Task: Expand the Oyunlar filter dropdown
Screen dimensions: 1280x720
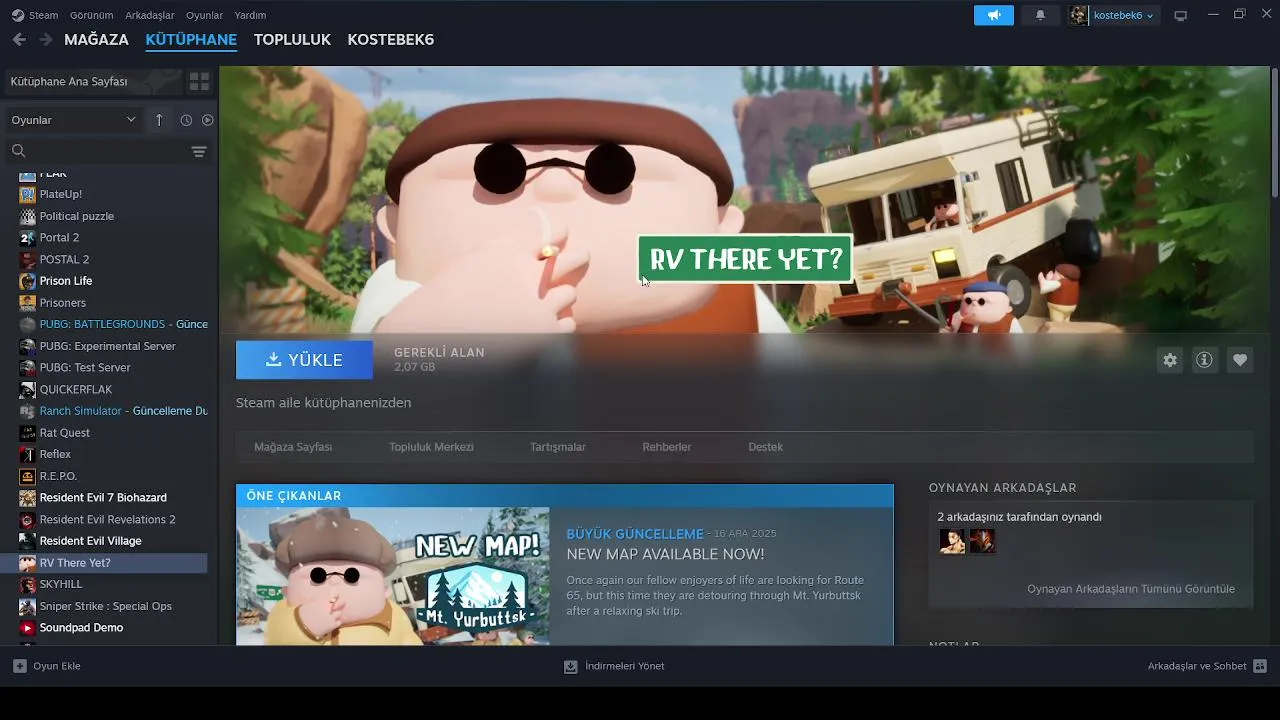Action: [73, 120]
